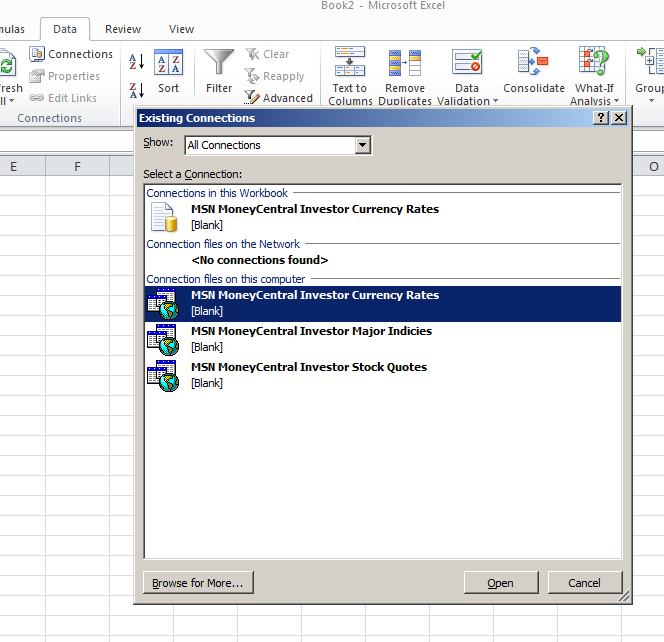The image size is (664, 642).
Task: Click the Open button
Action: point(501,583)
